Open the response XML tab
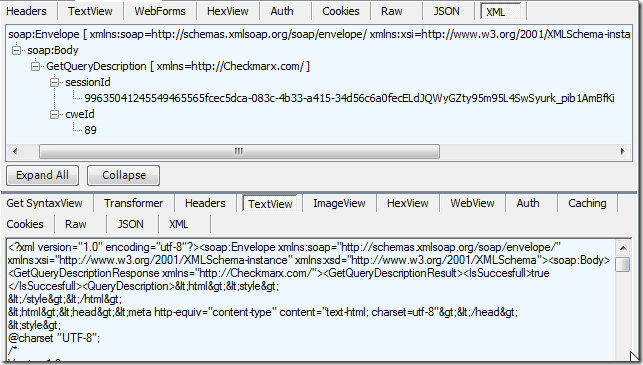Screen dimensions: 643x365 (179, 224)
